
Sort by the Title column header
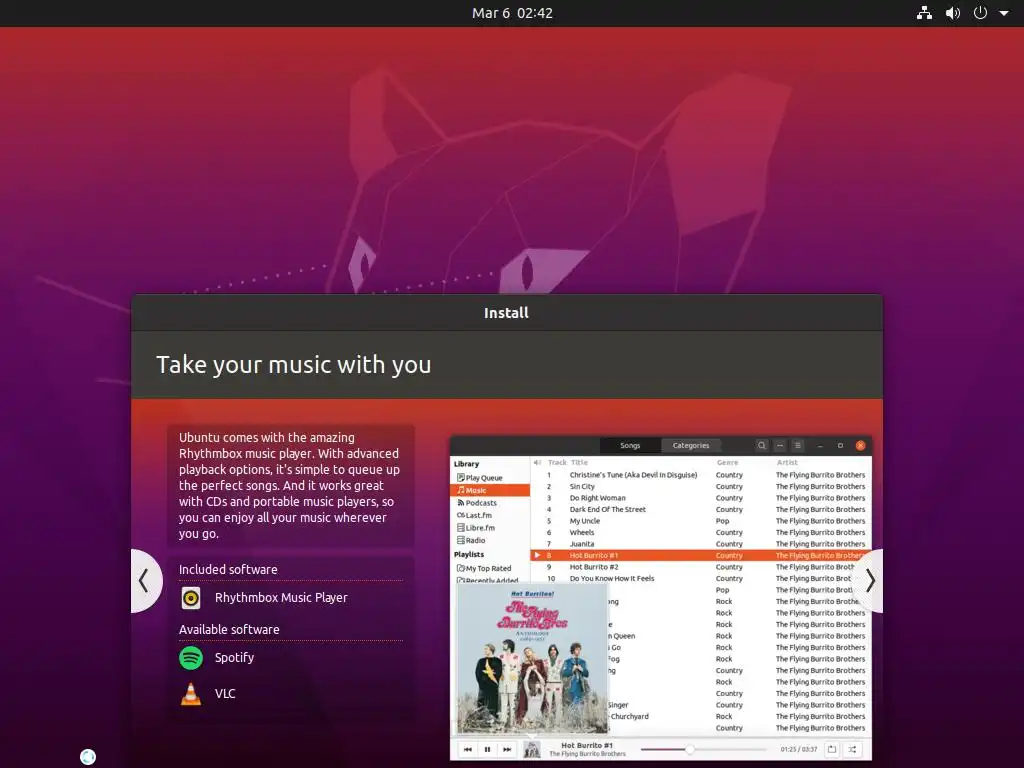pos(579,462)
